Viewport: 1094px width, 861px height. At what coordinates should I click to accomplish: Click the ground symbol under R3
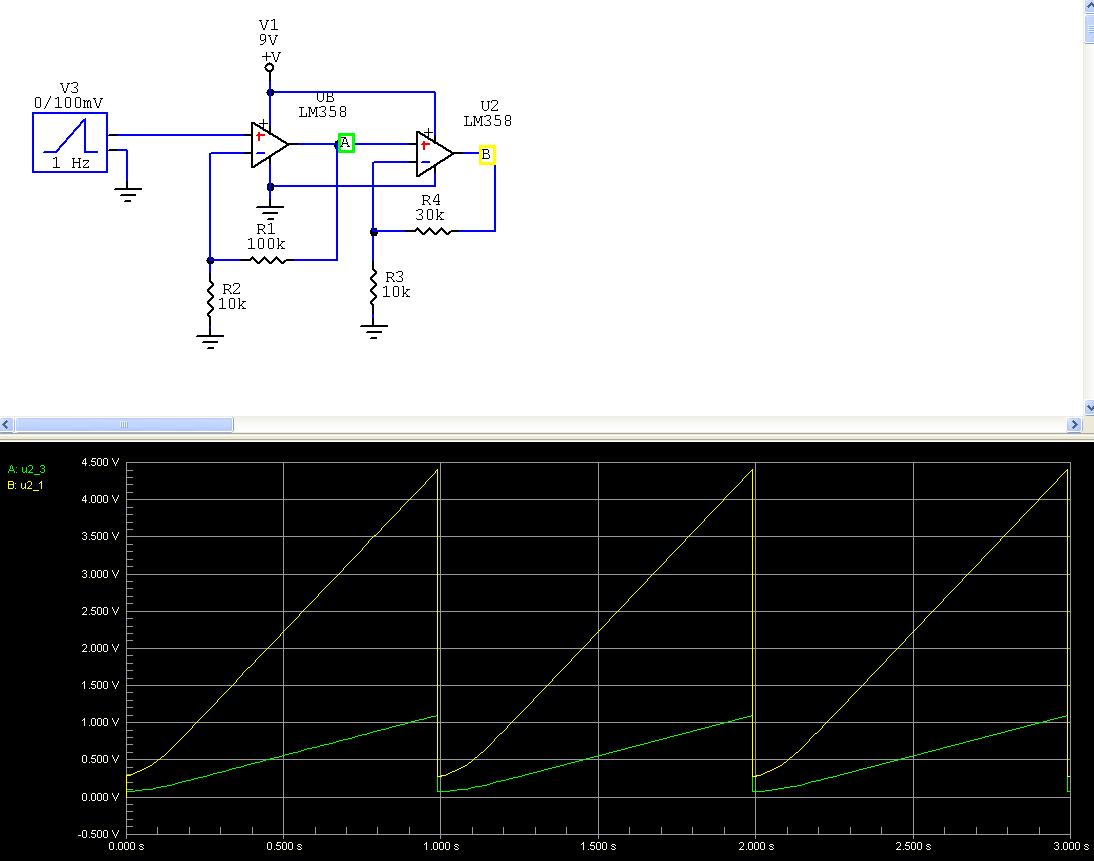tap(374, 331)
